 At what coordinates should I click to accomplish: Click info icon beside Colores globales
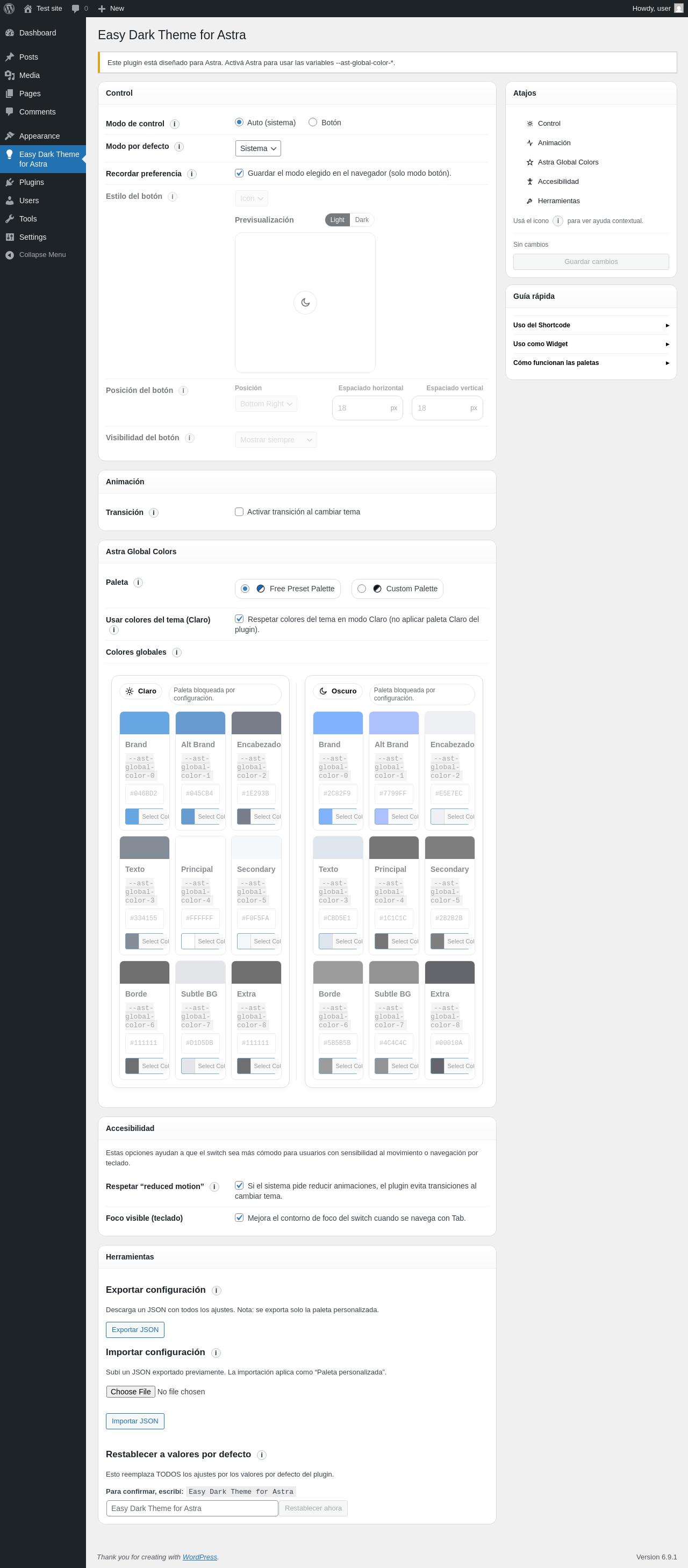click(x=177, y=653)
